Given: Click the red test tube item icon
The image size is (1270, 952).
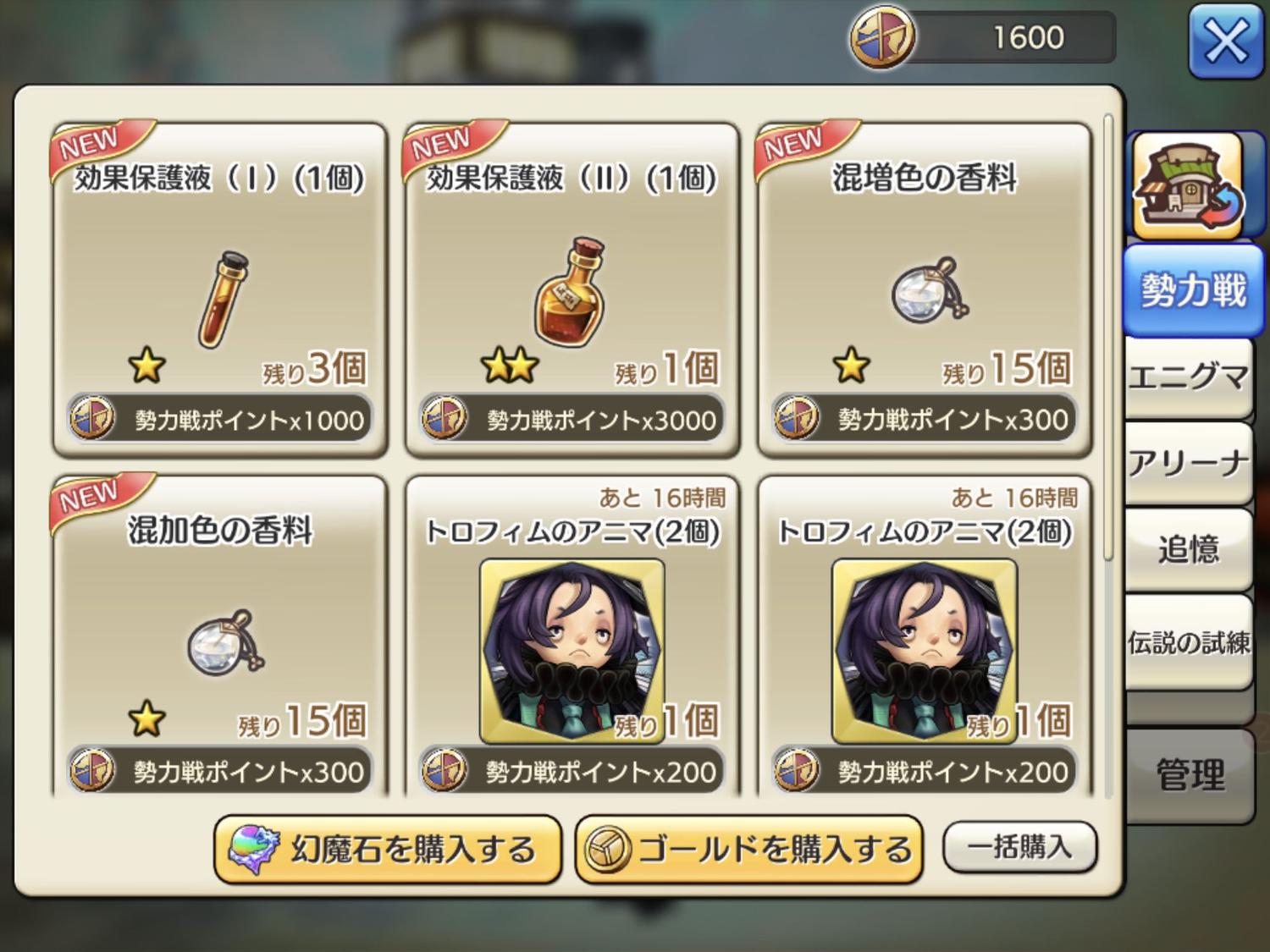Looking at the screenshot, I should 224,300.
